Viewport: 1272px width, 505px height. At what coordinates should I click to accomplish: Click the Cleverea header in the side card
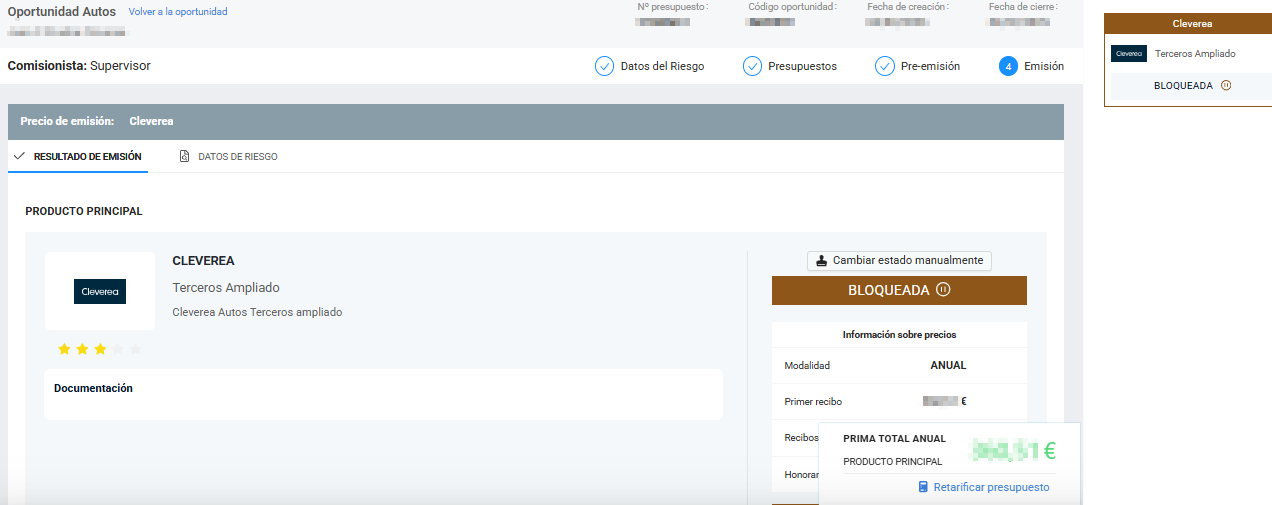(1192, 24)
